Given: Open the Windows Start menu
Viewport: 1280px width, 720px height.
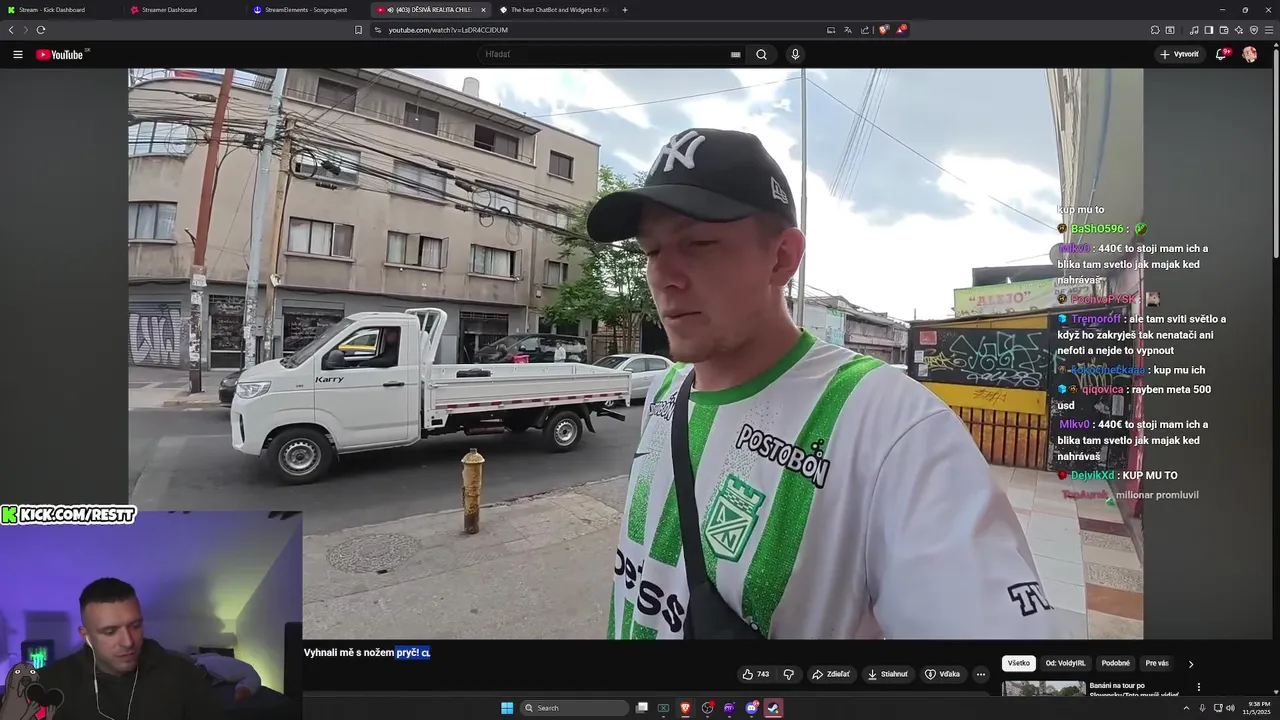Looking at the screenshot, I should point(507,708).
